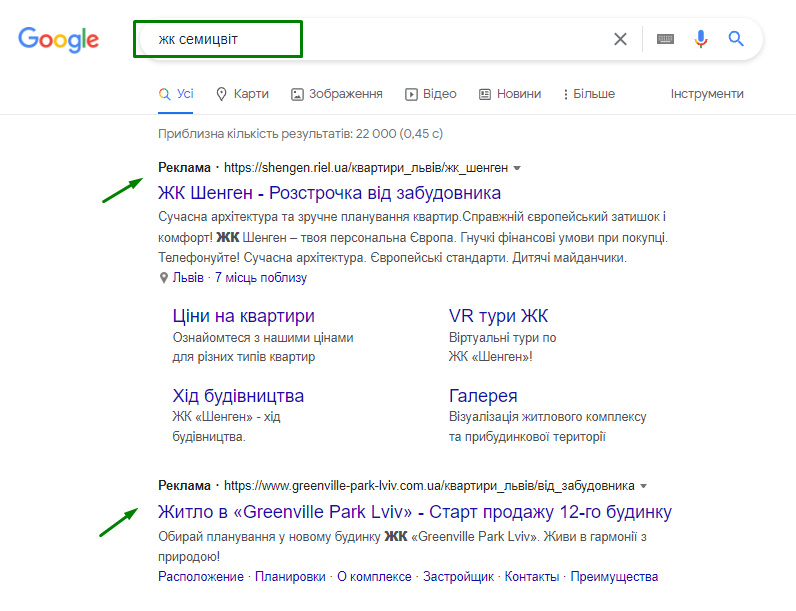Switch to the Відео results tab
Viewport: 796px width, 611px height.
[431, 94]
